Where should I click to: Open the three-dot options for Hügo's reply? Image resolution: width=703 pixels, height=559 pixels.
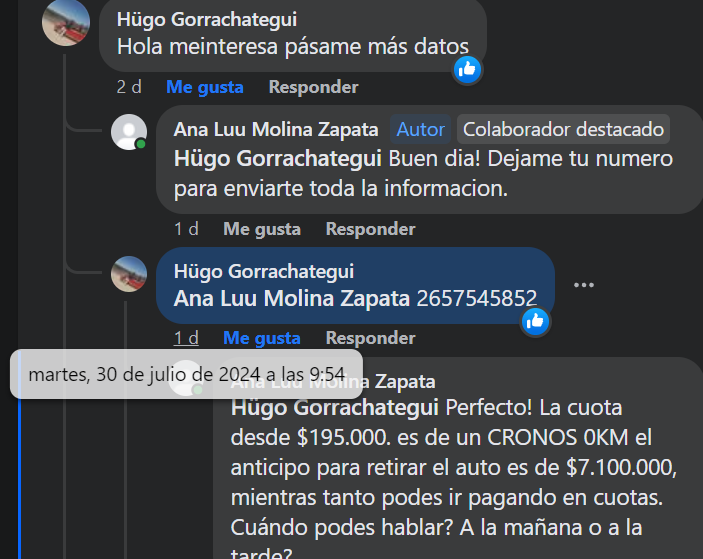pyautogui.click(x=584, y=285)
